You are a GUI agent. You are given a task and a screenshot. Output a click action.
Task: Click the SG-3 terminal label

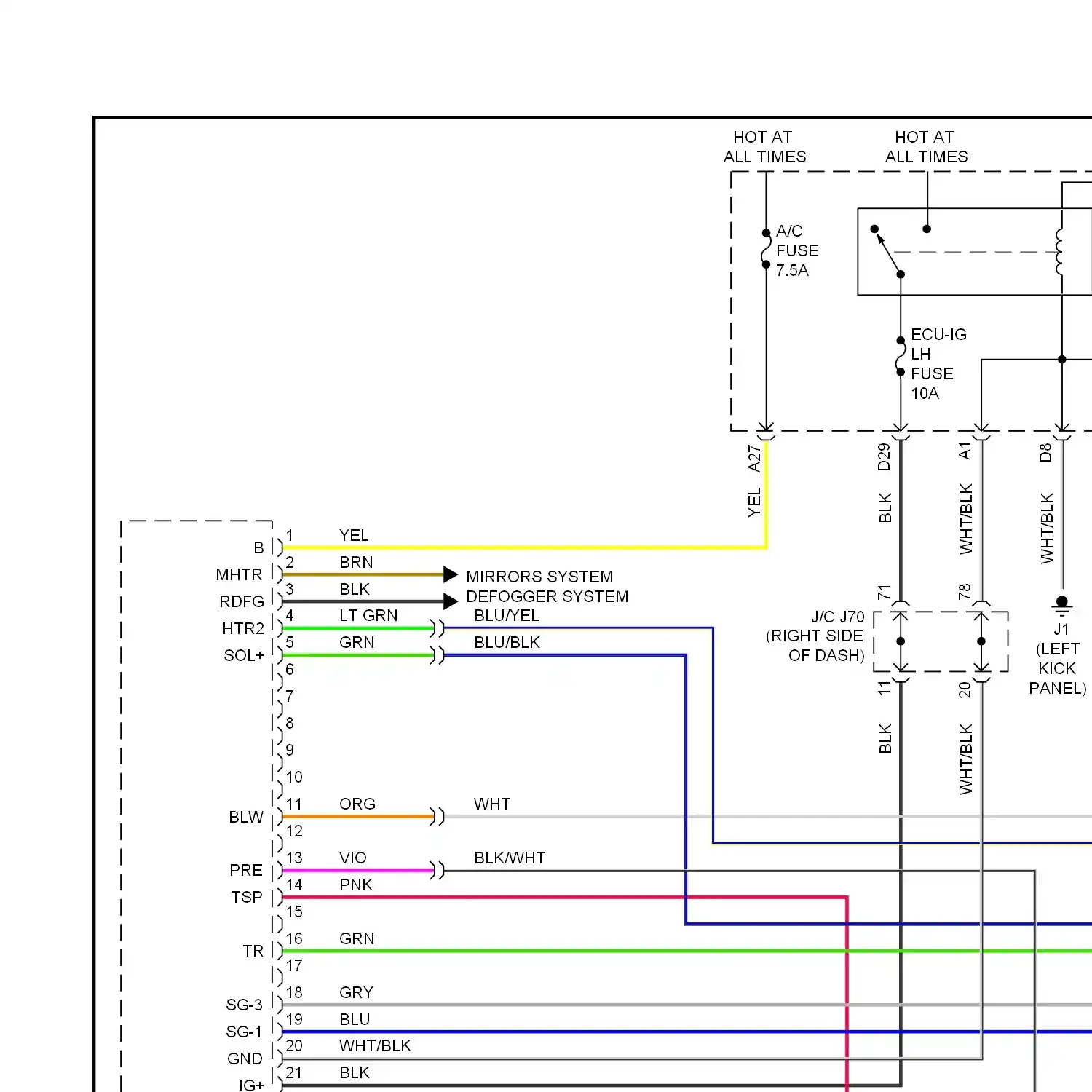click(244, 1005)
